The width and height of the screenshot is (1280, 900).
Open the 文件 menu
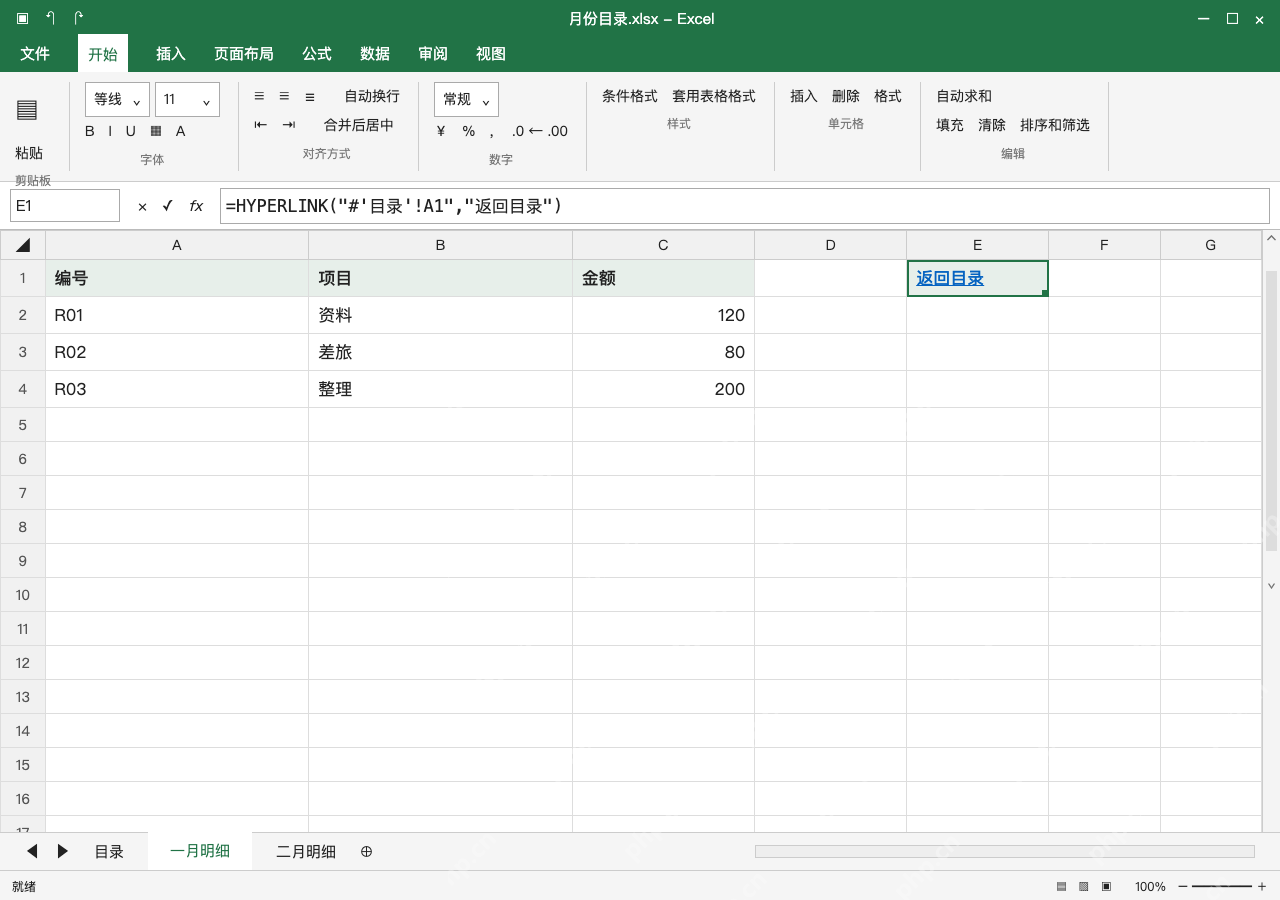pos(35,54)
